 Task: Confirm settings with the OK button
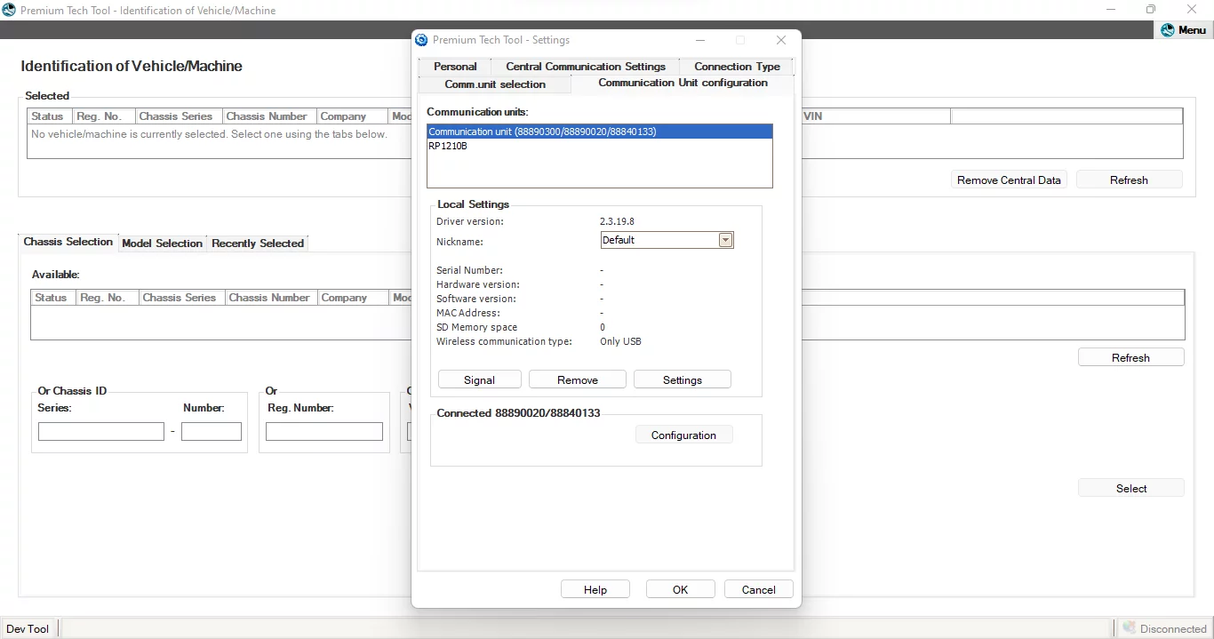(680, 588)
